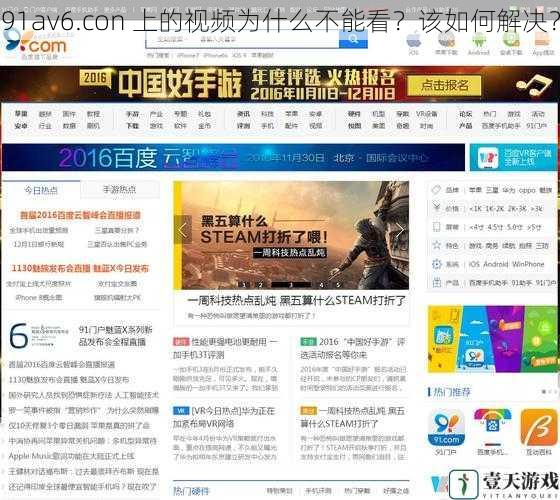Click the music note icon on banner
Screen dimensions: 560x500
(x=534, y=86)
